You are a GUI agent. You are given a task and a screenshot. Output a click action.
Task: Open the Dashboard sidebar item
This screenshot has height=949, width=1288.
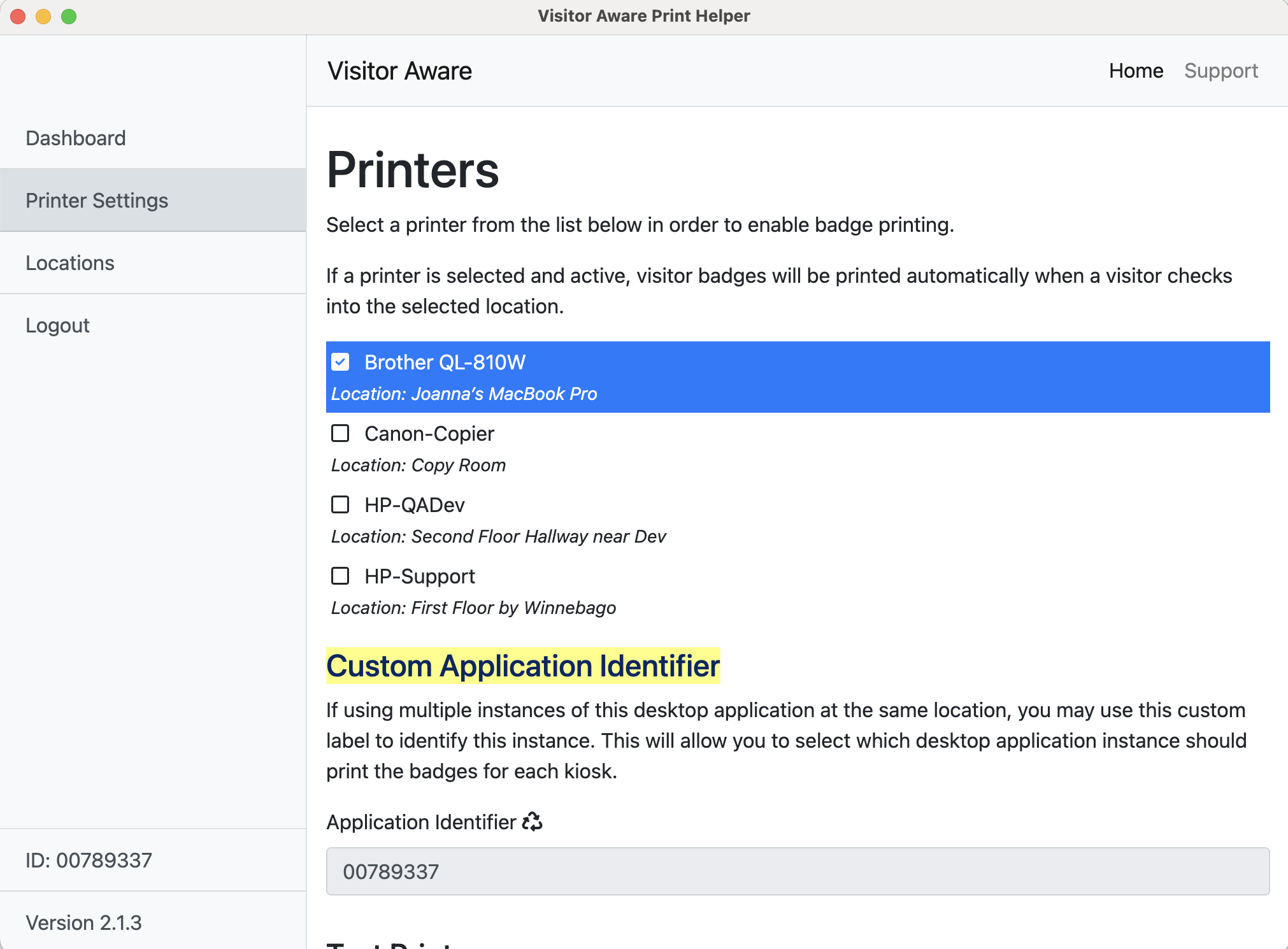pyautogui.click(x=76, y=138)
